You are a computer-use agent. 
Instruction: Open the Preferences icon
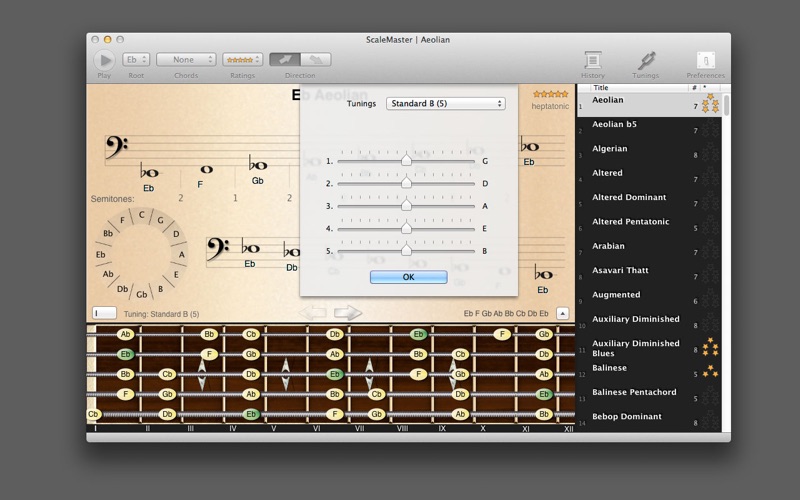706,60
